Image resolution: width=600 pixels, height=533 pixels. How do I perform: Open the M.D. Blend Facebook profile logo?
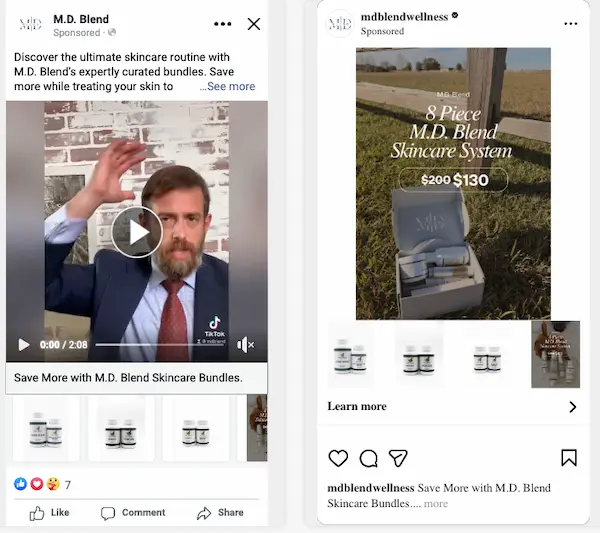click(30, 24)
